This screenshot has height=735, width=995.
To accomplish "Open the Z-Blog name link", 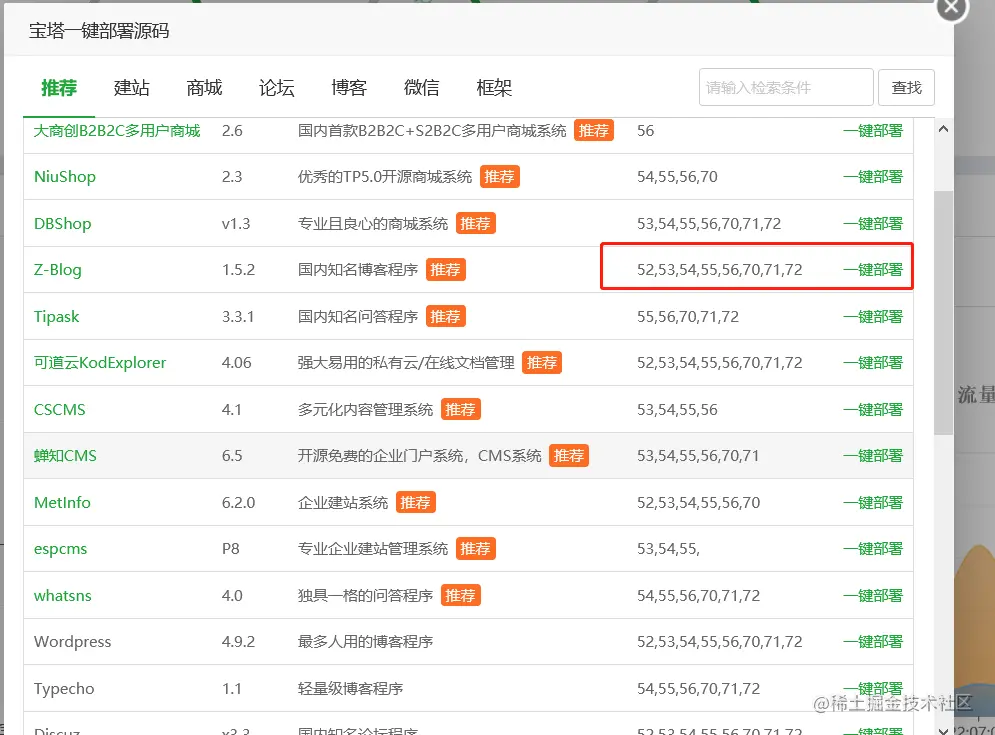I will click(57, 270).
